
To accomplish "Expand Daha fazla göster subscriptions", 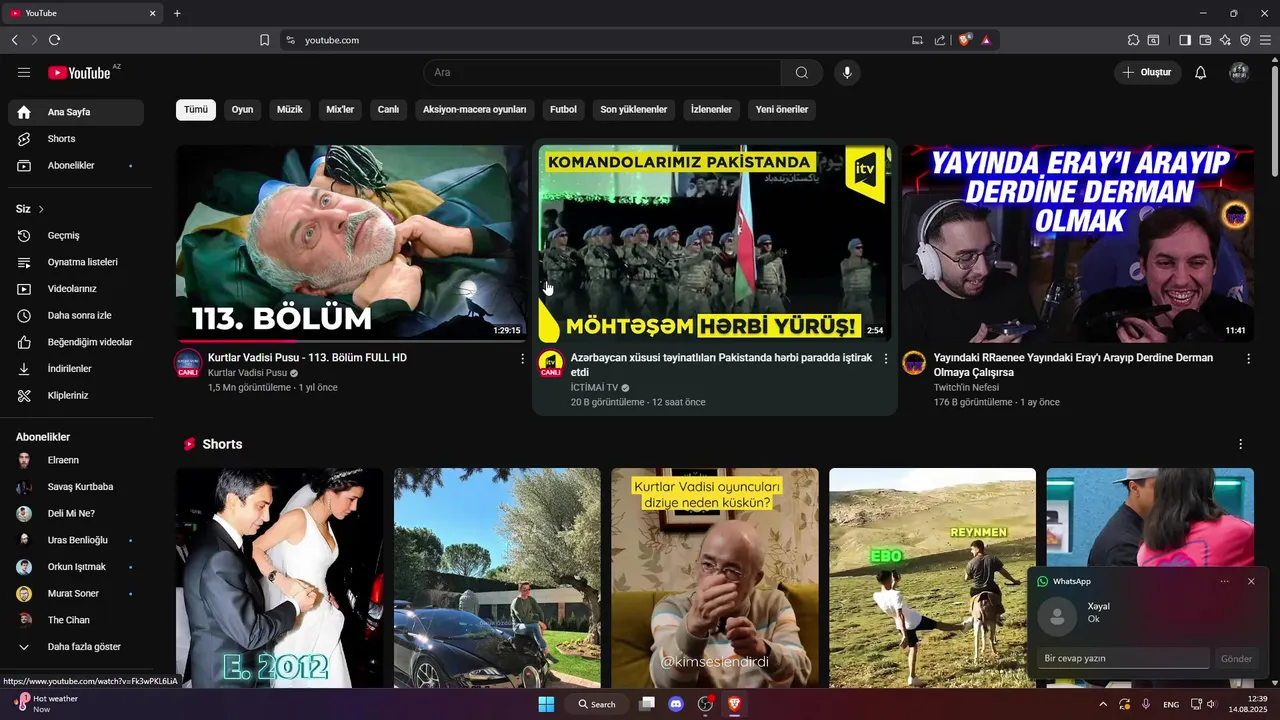I will coord(76,647).
